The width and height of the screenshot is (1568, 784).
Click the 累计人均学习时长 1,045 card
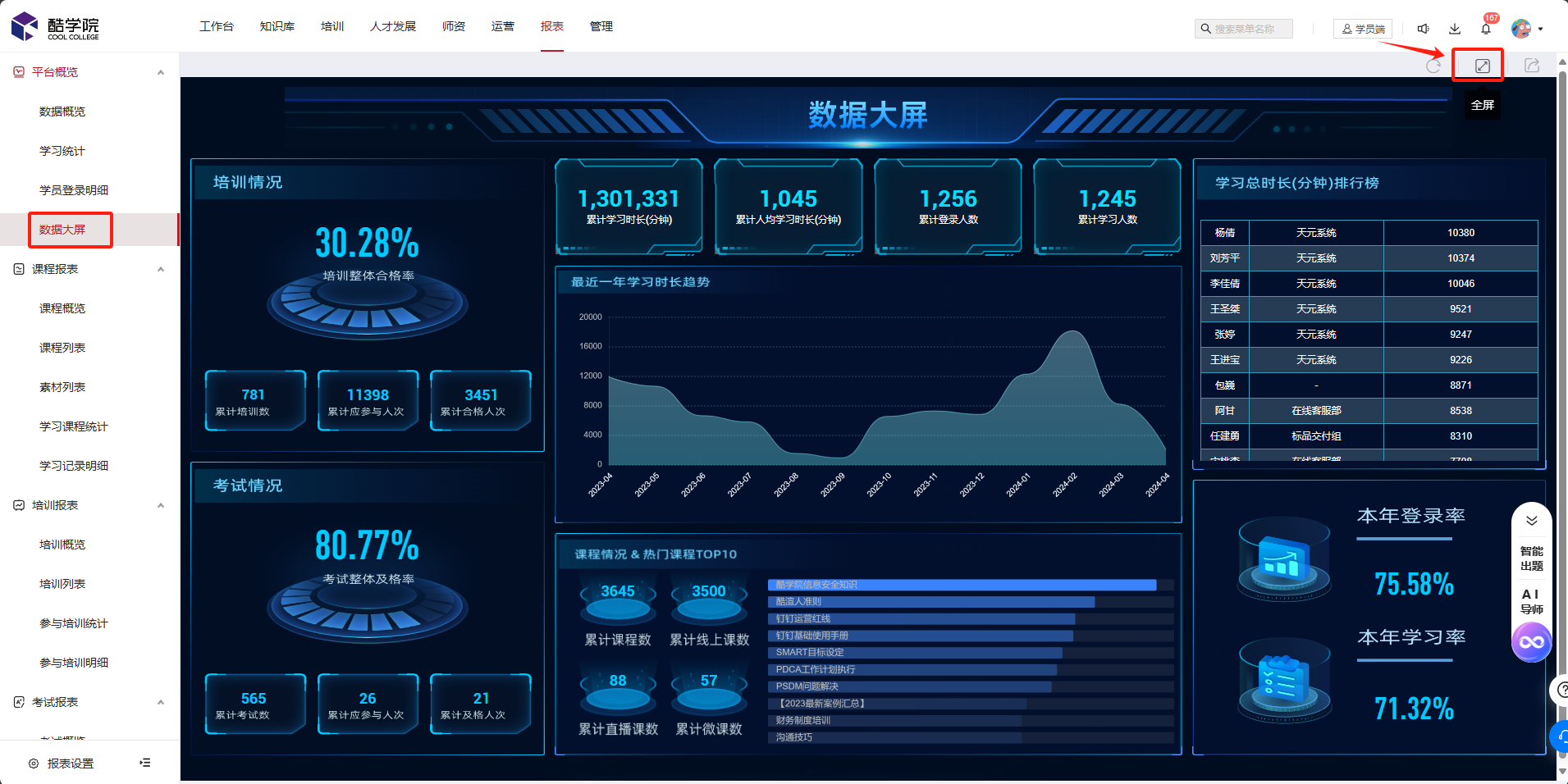click(x=789, y=207)
